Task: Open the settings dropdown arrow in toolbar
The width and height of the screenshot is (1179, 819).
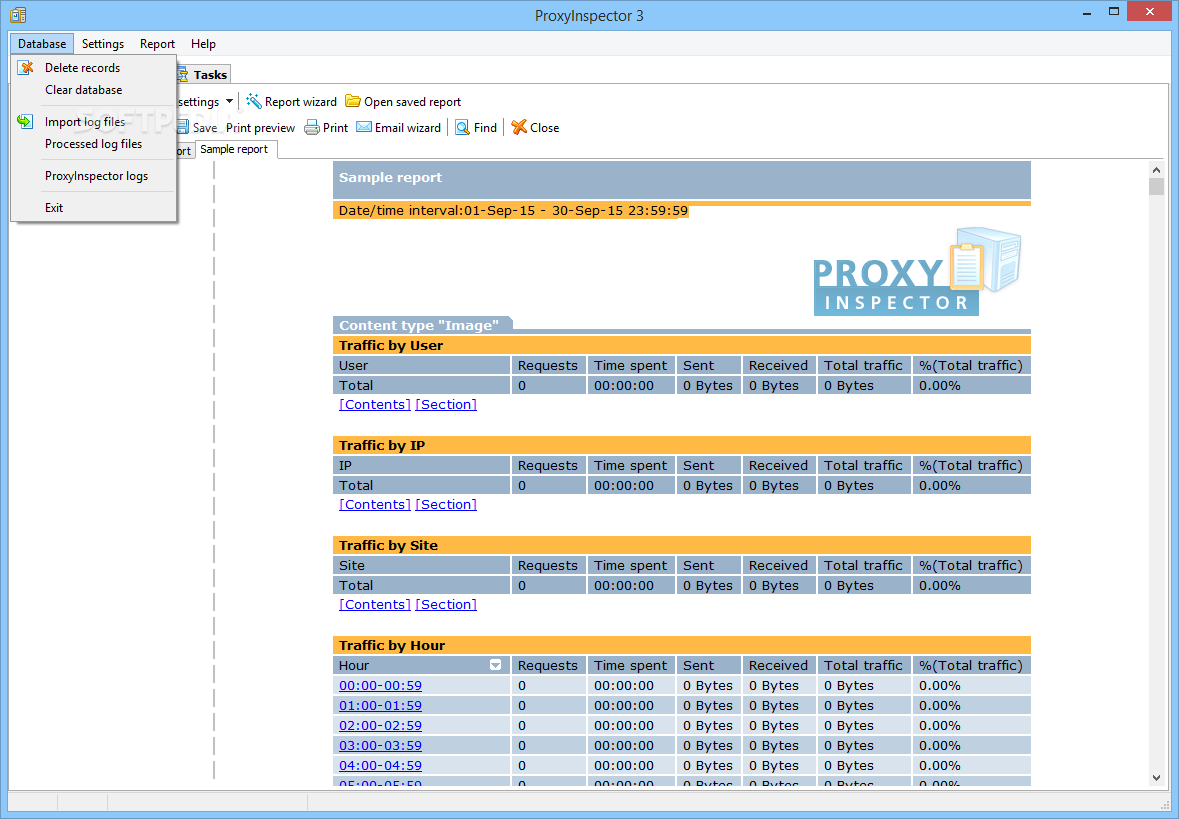Action: pyautogui.click(x=229, y=102)
